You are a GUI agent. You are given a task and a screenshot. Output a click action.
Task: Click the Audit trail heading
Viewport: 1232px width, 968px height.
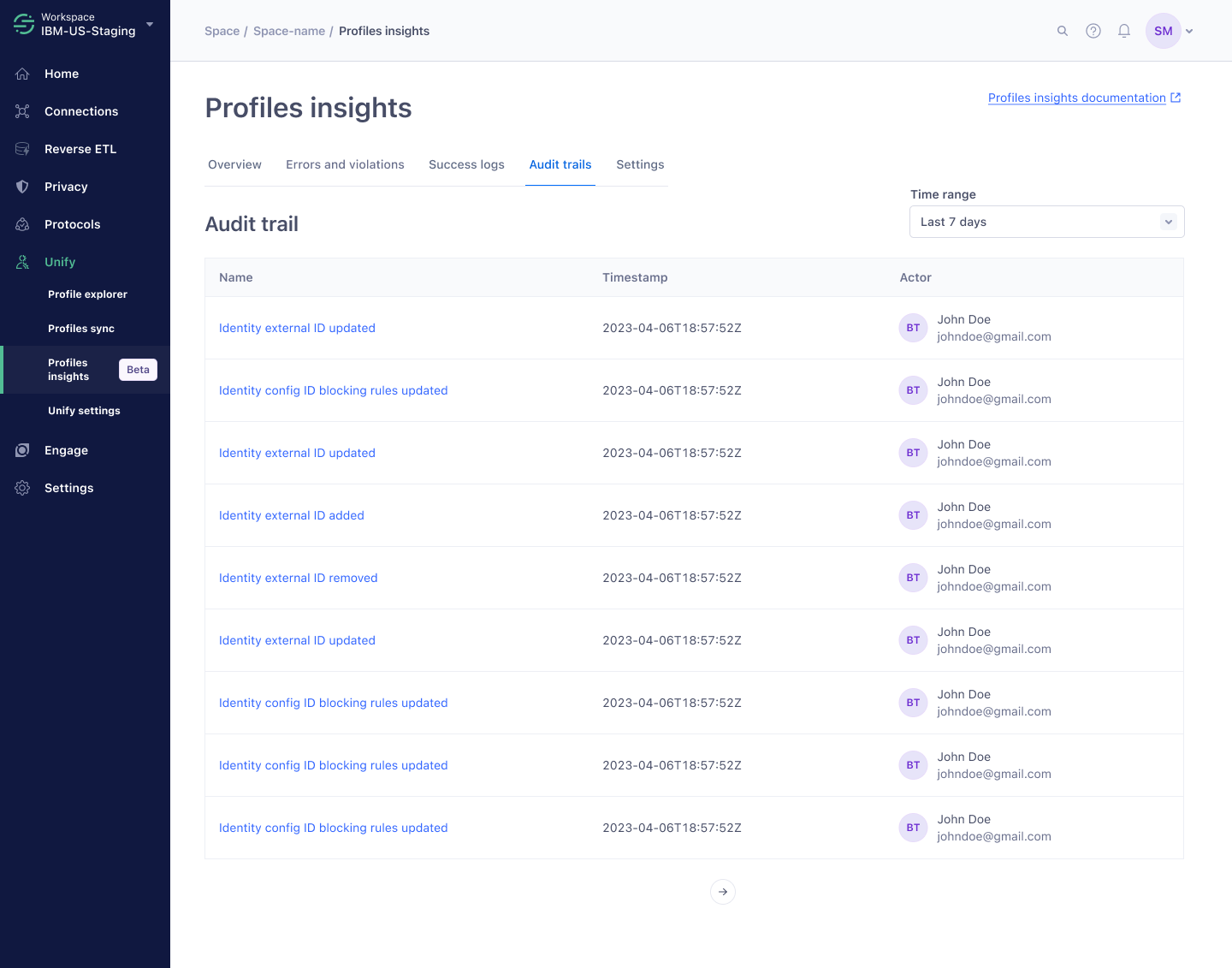click(x=252, y=224)
